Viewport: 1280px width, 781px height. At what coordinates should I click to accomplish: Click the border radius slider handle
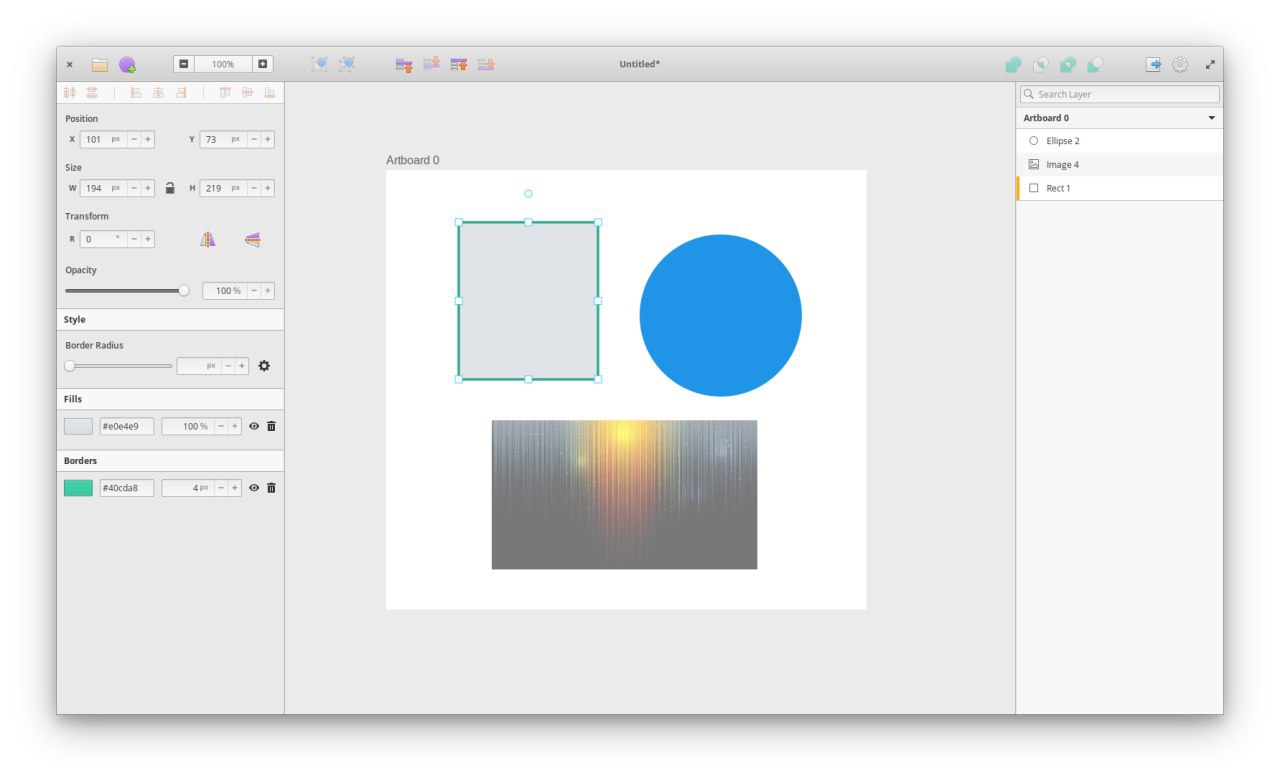70,366
